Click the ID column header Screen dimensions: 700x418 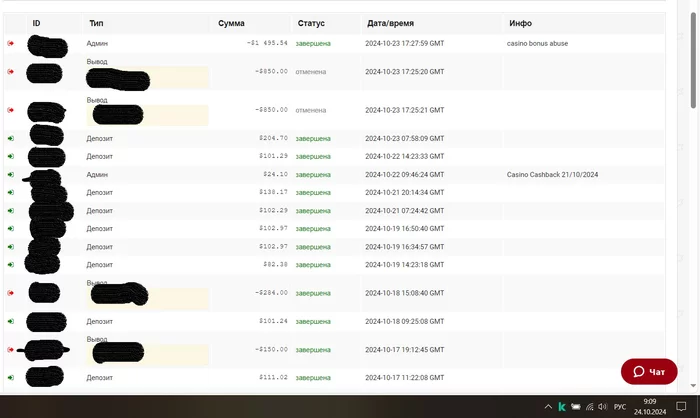click(x=37, y=23)
